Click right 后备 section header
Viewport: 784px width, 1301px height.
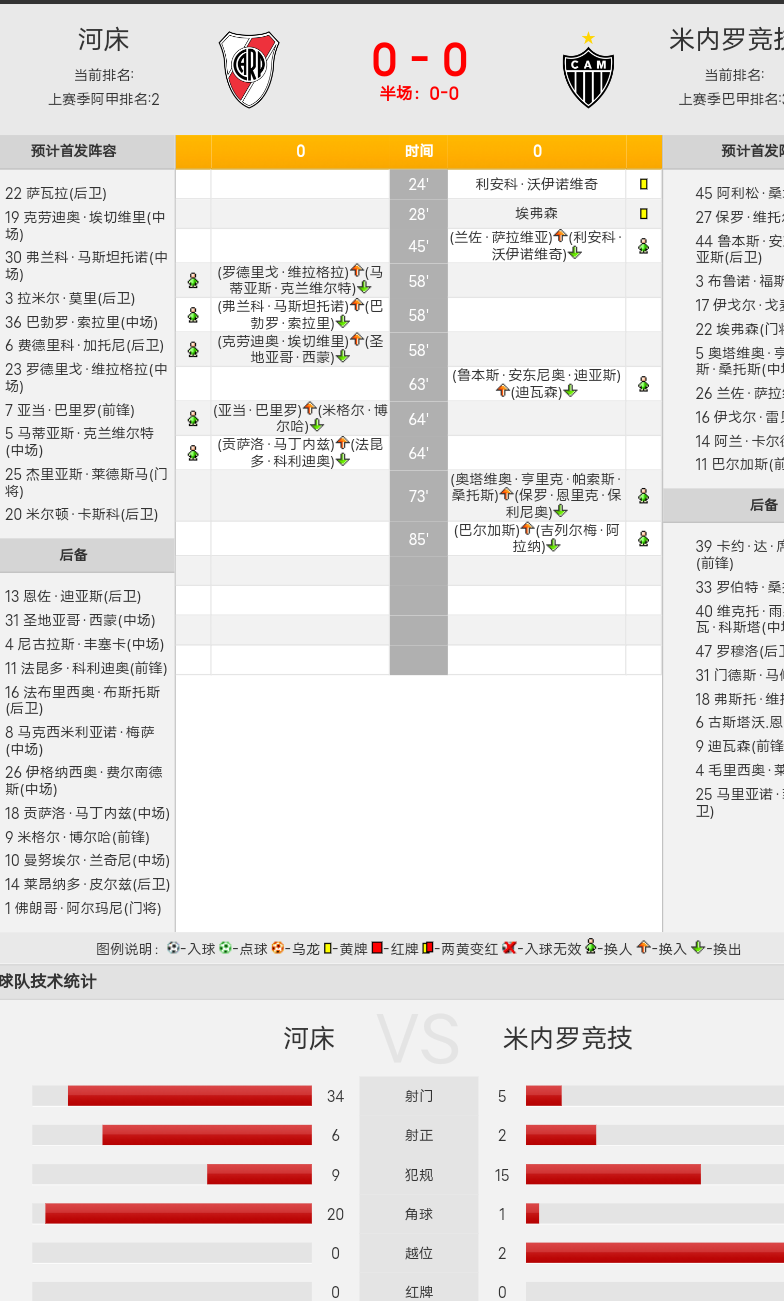[x=724, y=505]
